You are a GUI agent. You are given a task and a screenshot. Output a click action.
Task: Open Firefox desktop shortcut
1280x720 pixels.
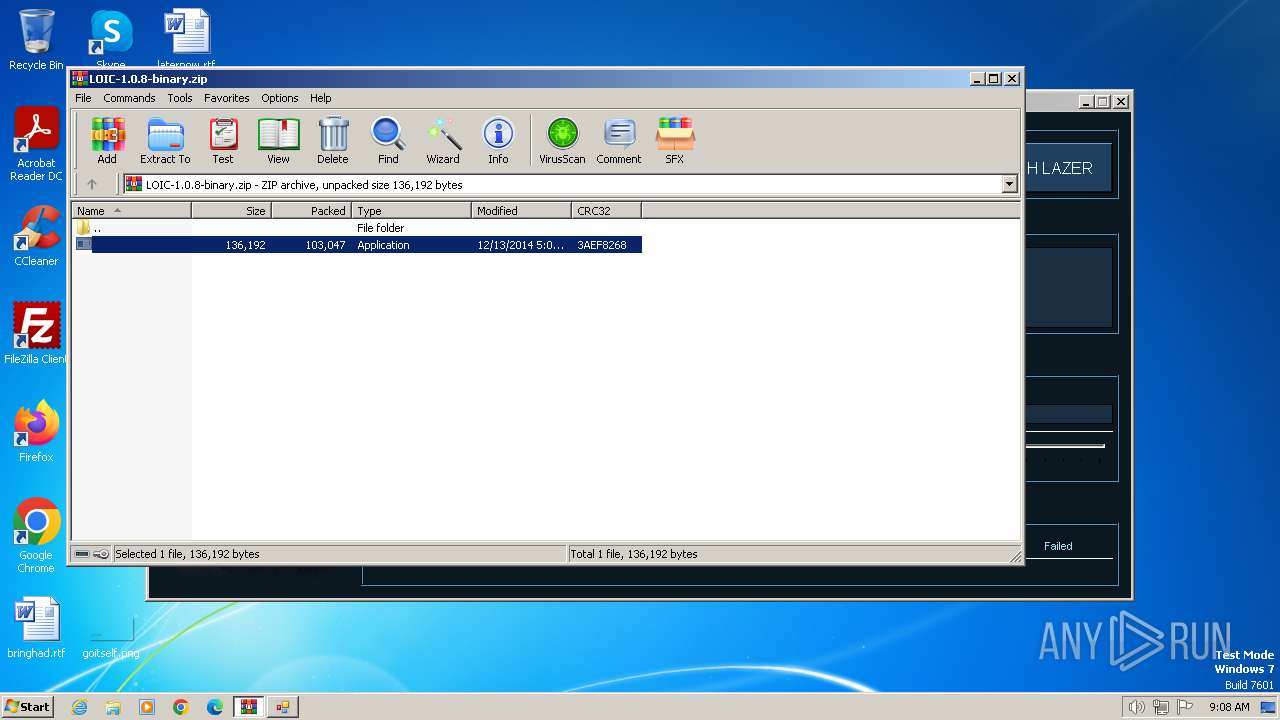click(x=36, y=432)
